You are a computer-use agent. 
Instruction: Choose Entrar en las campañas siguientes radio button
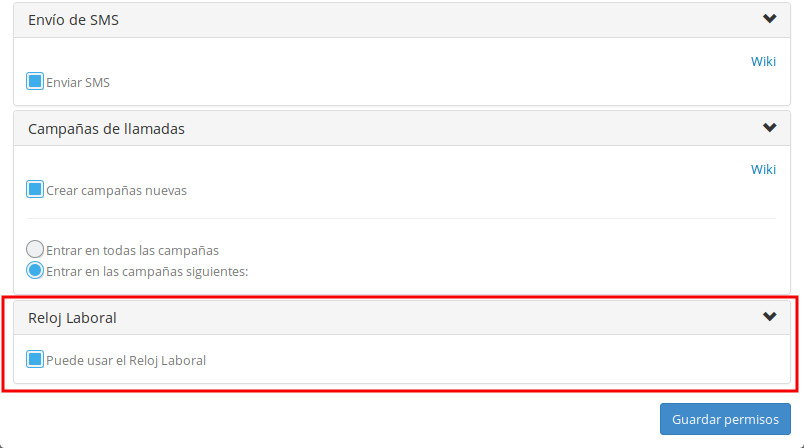coord(35,270)
